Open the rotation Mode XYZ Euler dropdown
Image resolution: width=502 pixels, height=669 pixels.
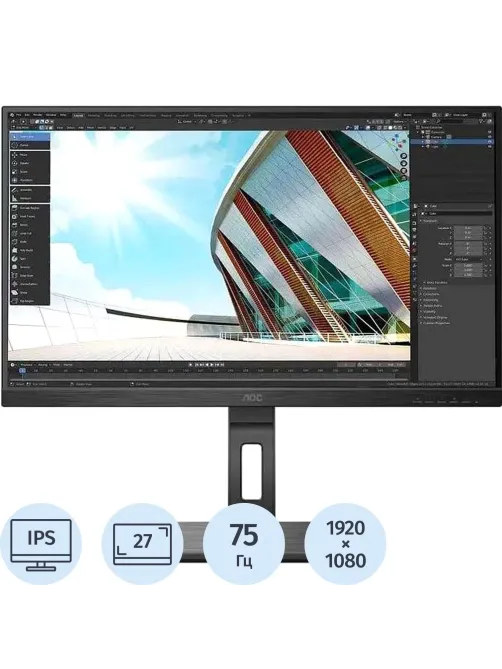468,259
